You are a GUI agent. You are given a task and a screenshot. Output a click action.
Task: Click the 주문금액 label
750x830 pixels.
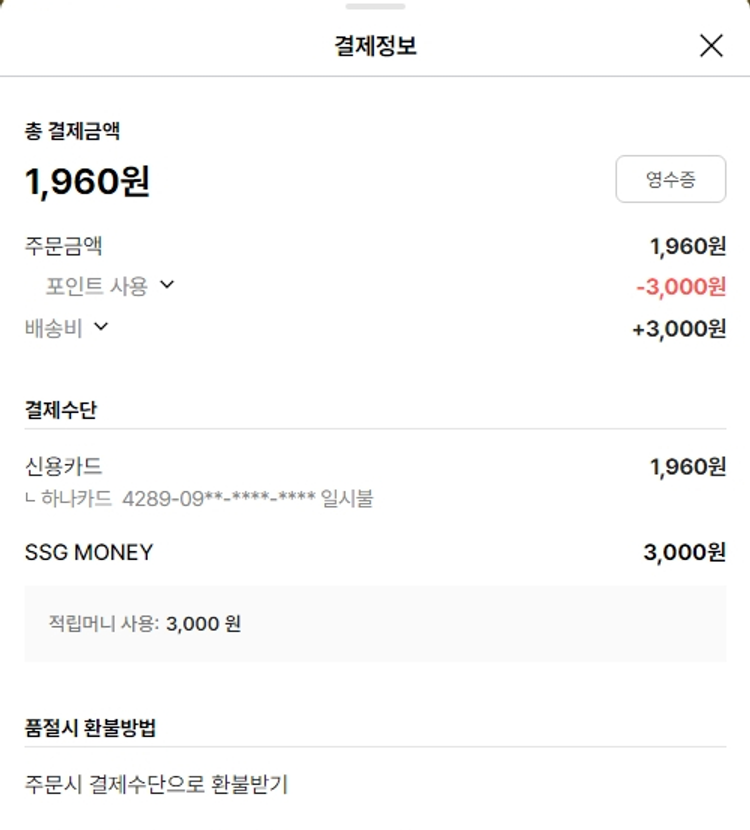[64, 245]
